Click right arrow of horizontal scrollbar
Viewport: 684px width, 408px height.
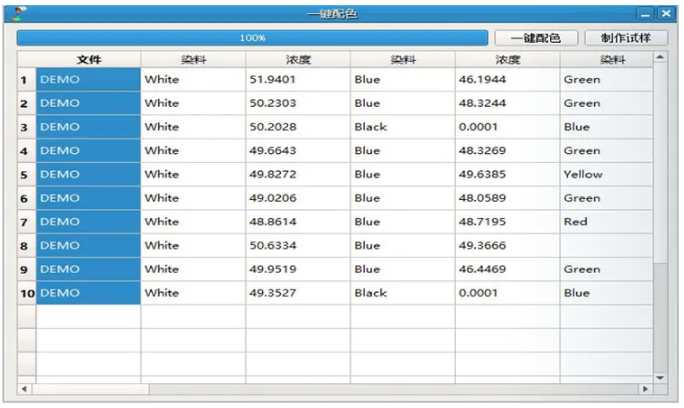tap(645, 388)
